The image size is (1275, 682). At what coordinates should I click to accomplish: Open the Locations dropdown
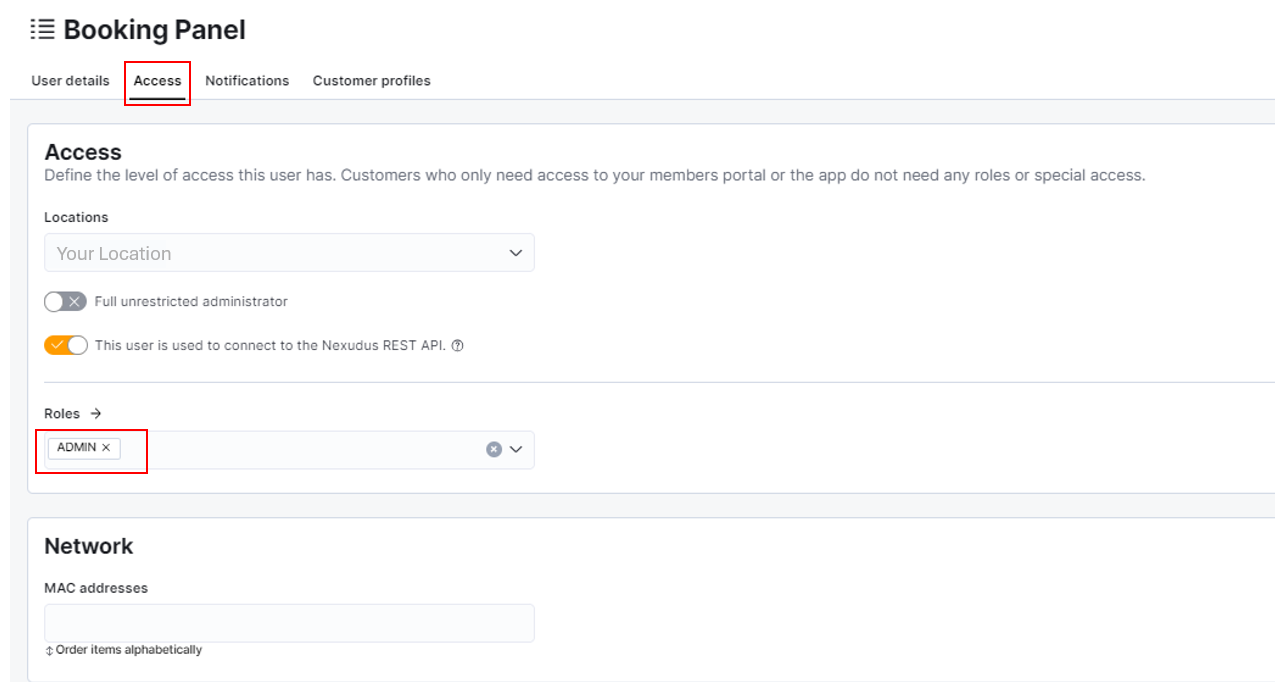click(x=289, y=253)
